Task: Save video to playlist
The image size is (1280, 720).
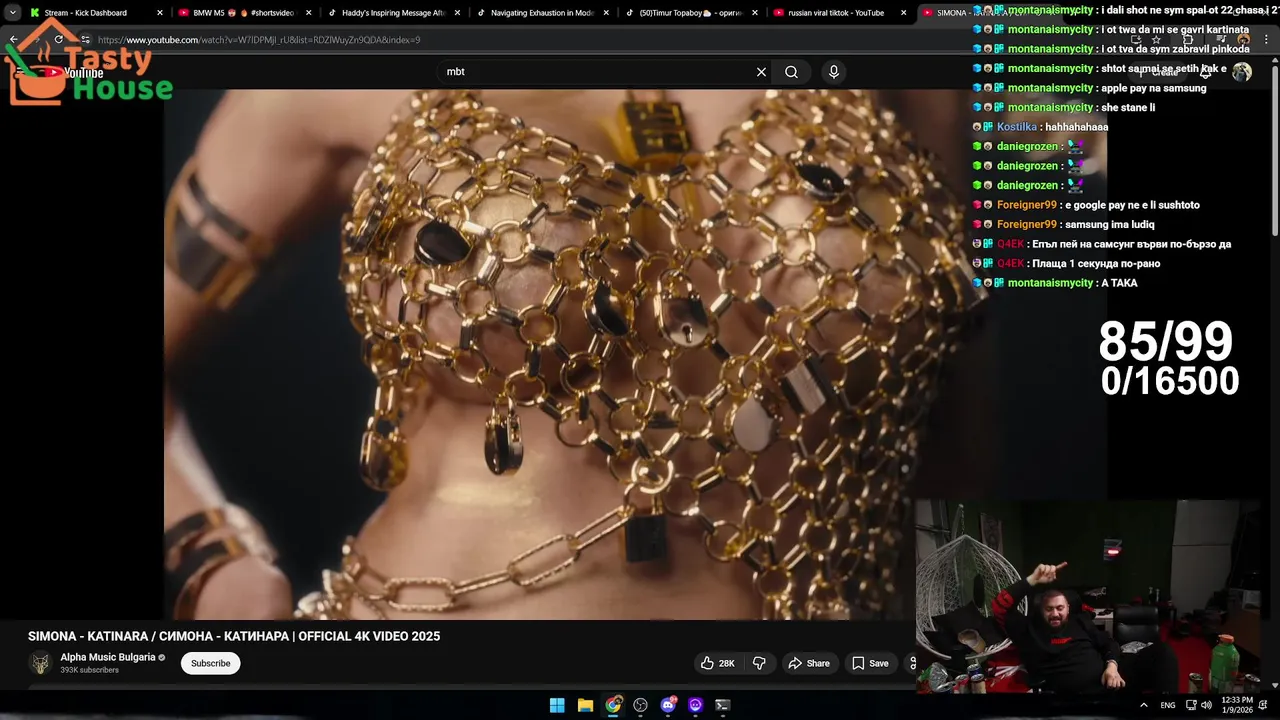Action: (870, 663)
